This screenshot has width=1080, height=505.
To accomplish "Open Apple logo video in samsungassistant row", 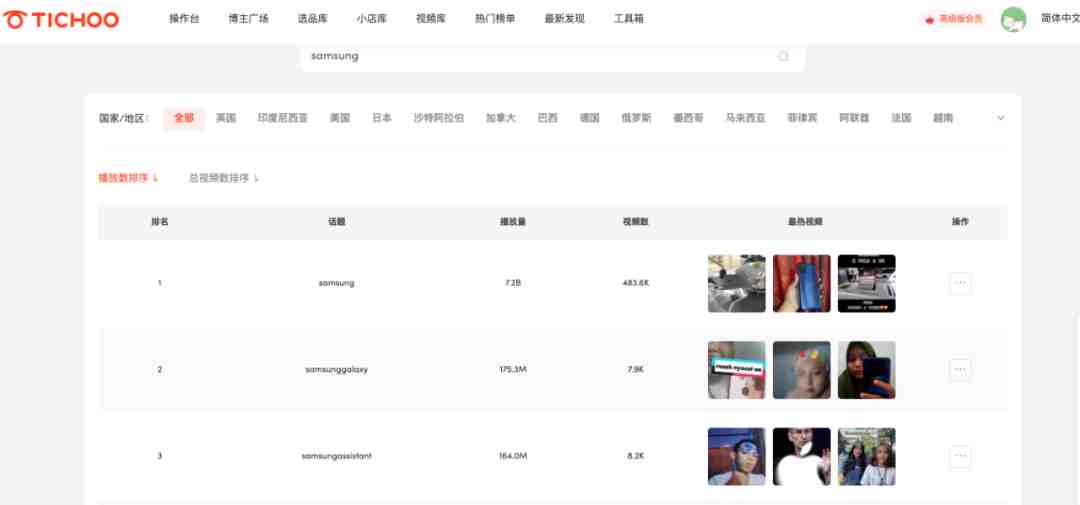I will (x=802, y=456).
